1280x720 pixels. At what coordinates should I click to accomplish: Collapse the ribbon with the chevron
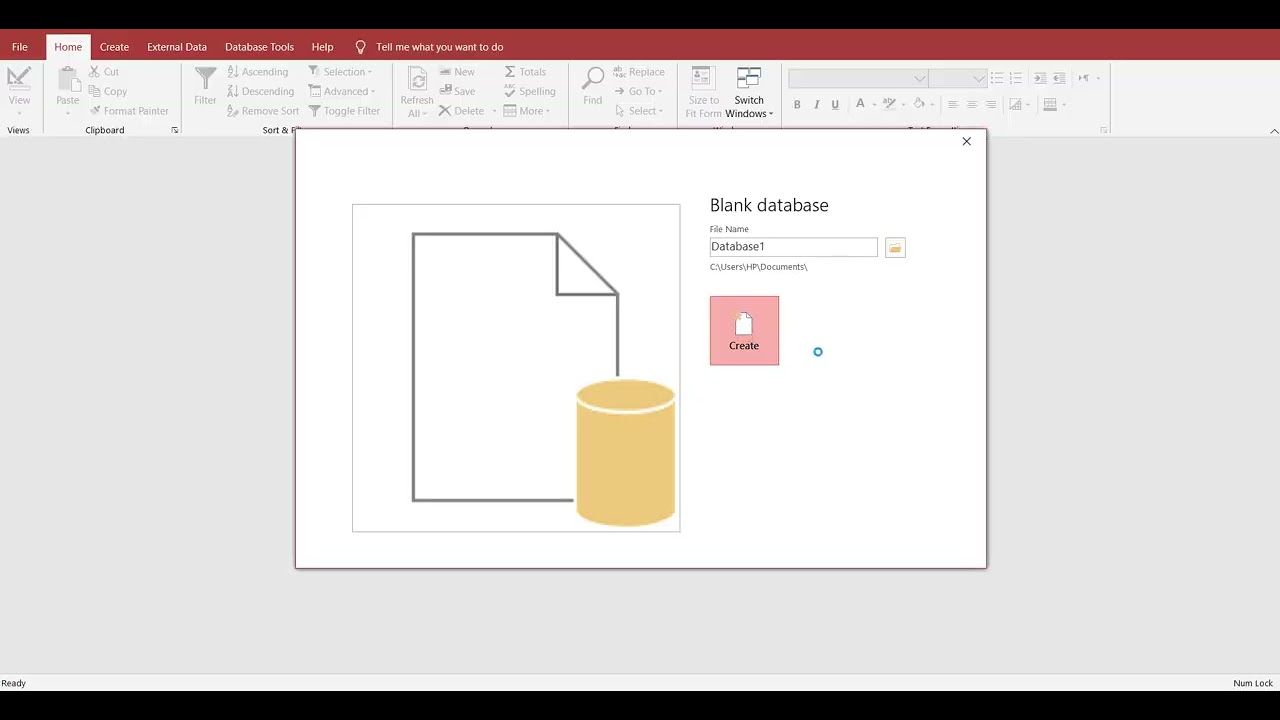click(x=1274, y=131)
